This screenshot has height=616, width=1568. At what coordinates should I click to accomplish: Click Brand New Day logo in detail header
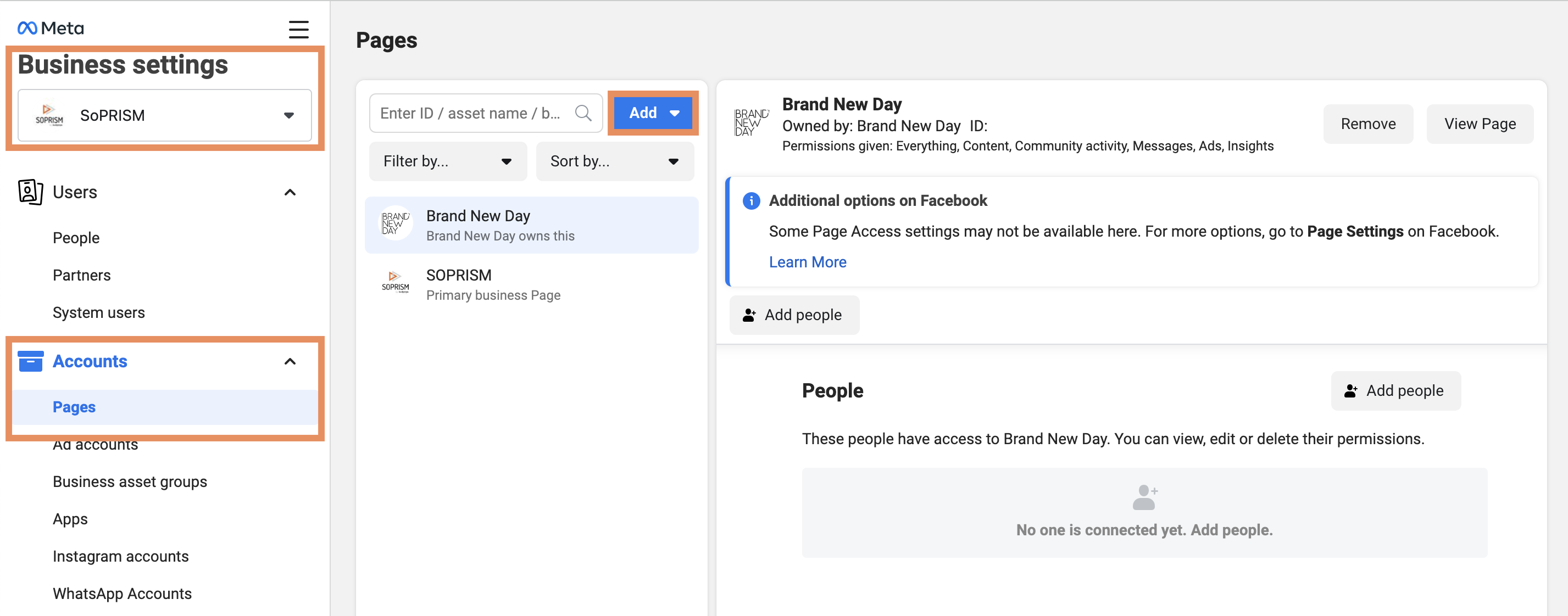(x=752, y=122)
